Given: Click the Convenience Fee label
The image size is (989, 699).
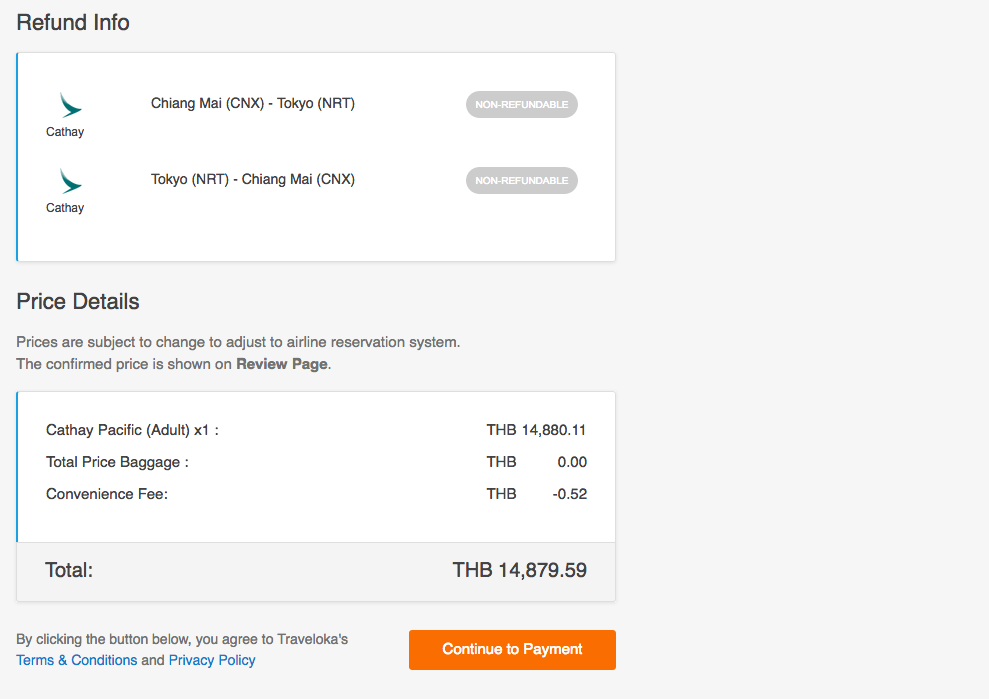Looking at the screenshot, I should point(107,494).
